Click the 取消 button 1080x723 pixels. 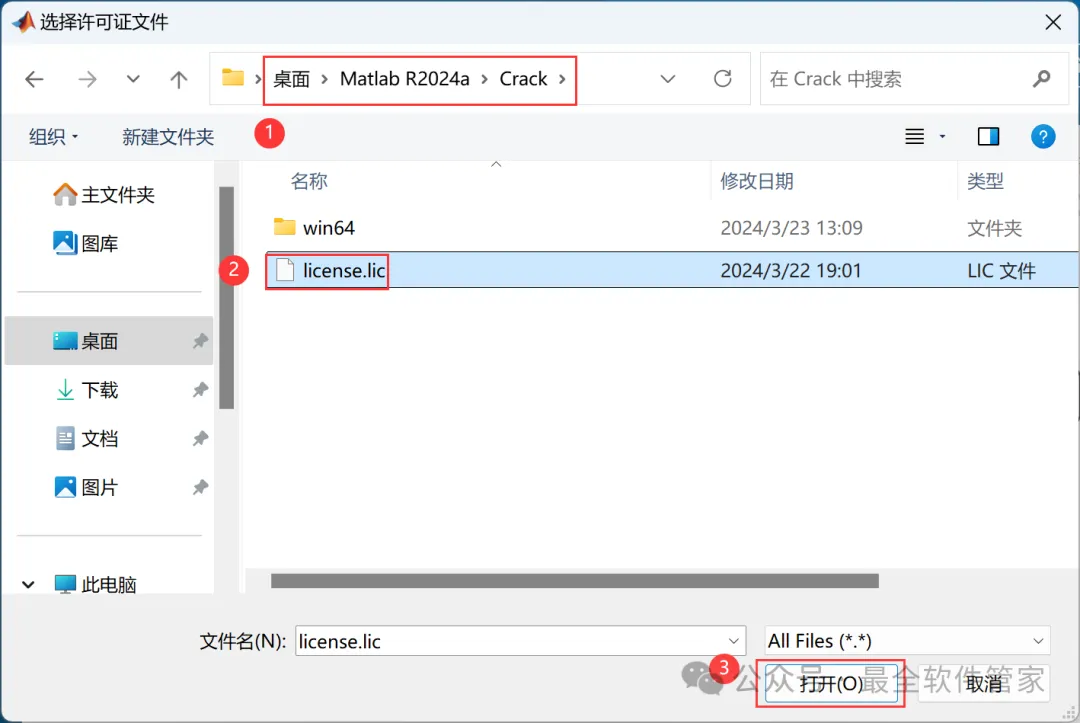click(x=984, y=683)
